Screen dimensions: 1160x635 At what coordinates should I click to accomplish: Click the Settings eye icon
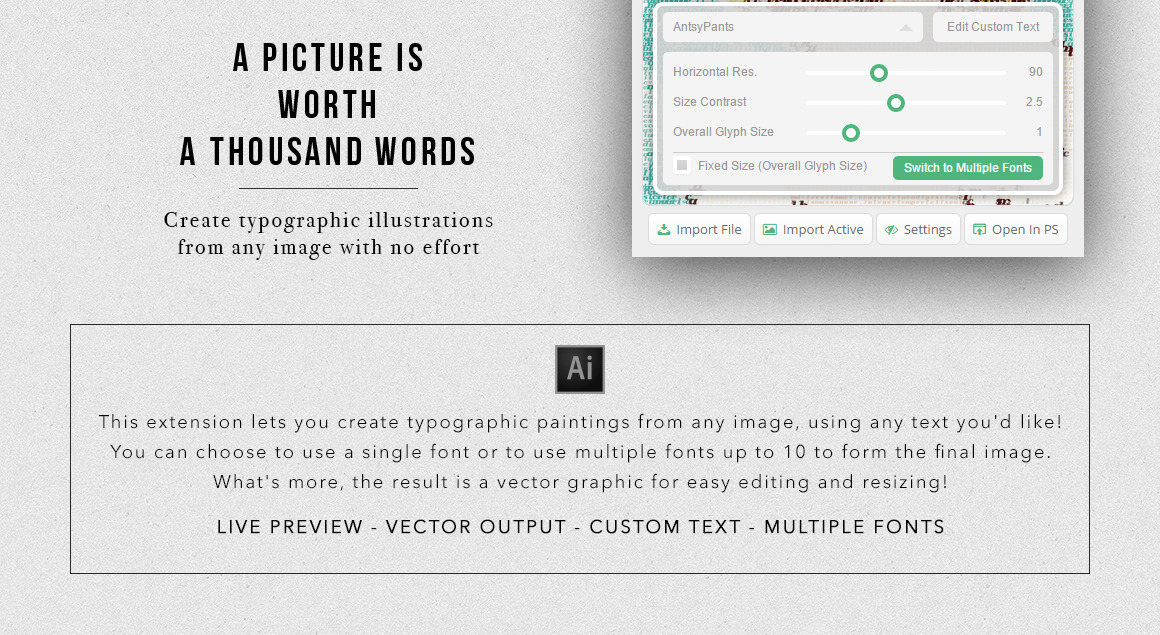point(891,230)
